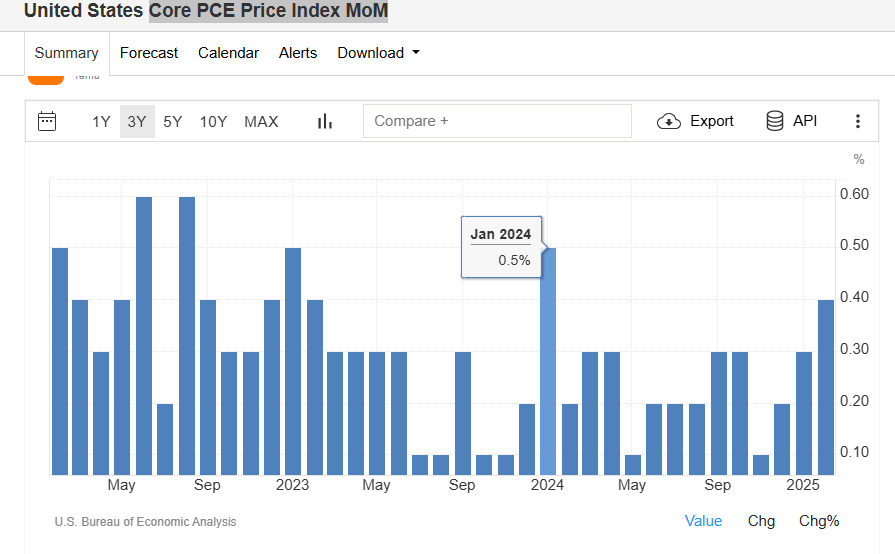895x554 pixels.
Task: Select the MAX time range
Action: point(261,122)
